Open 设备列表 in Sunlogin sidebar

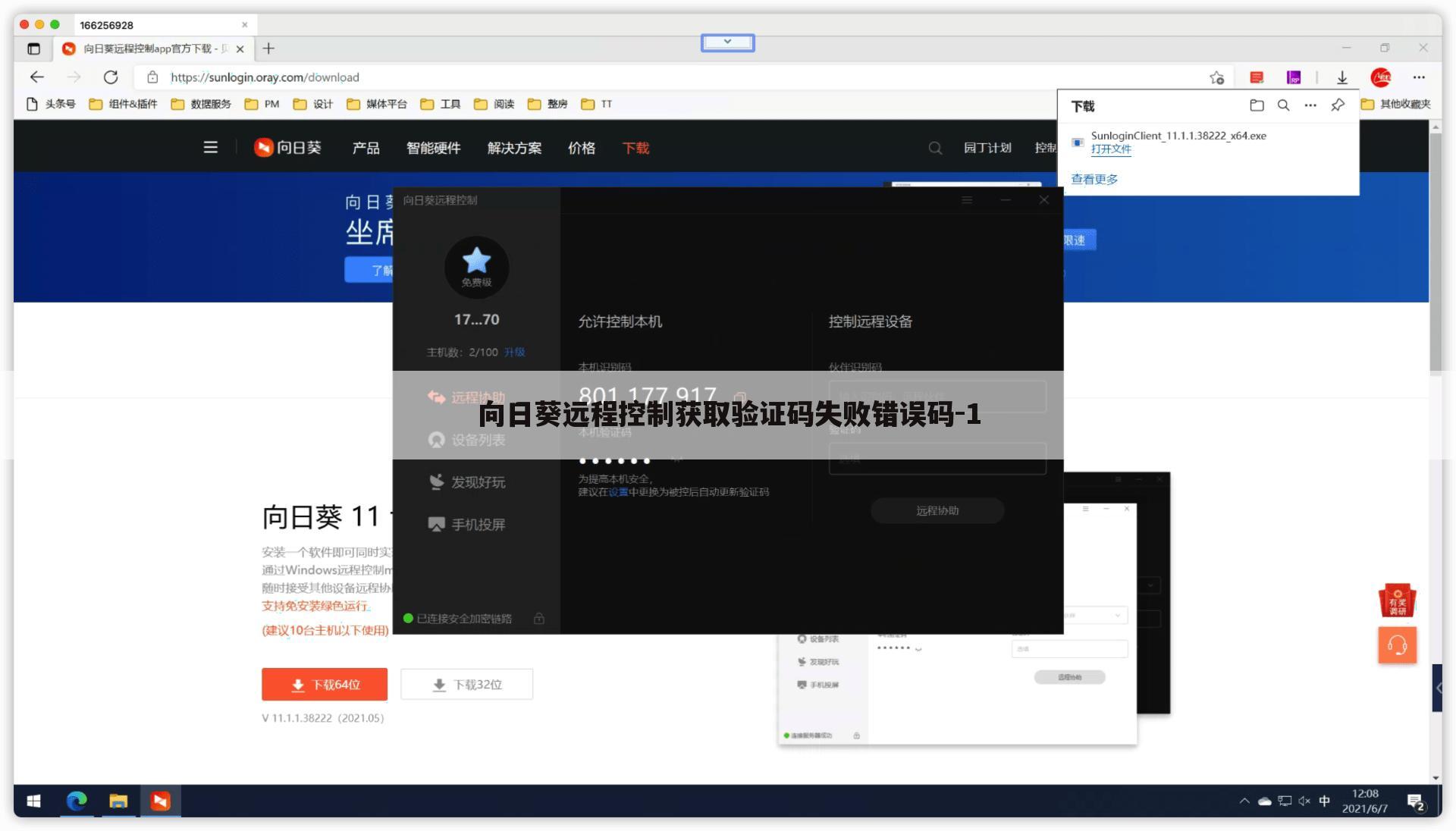(467, 440)
